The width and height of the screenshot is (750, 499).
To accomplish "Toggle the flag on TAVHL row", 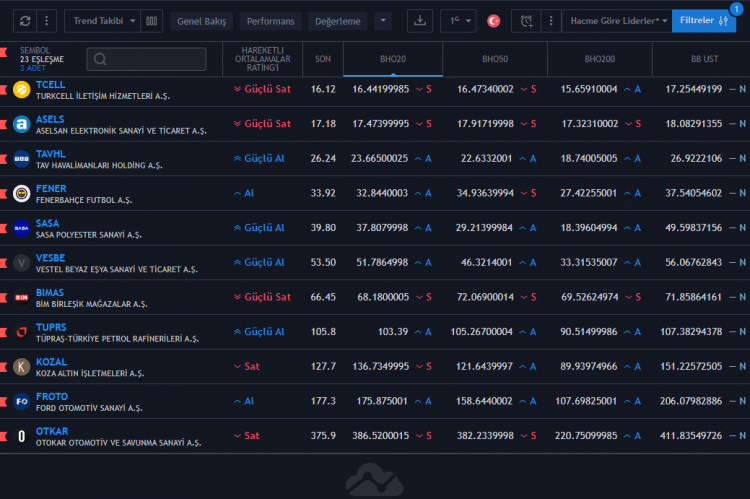I will click(x=3, y=159).
